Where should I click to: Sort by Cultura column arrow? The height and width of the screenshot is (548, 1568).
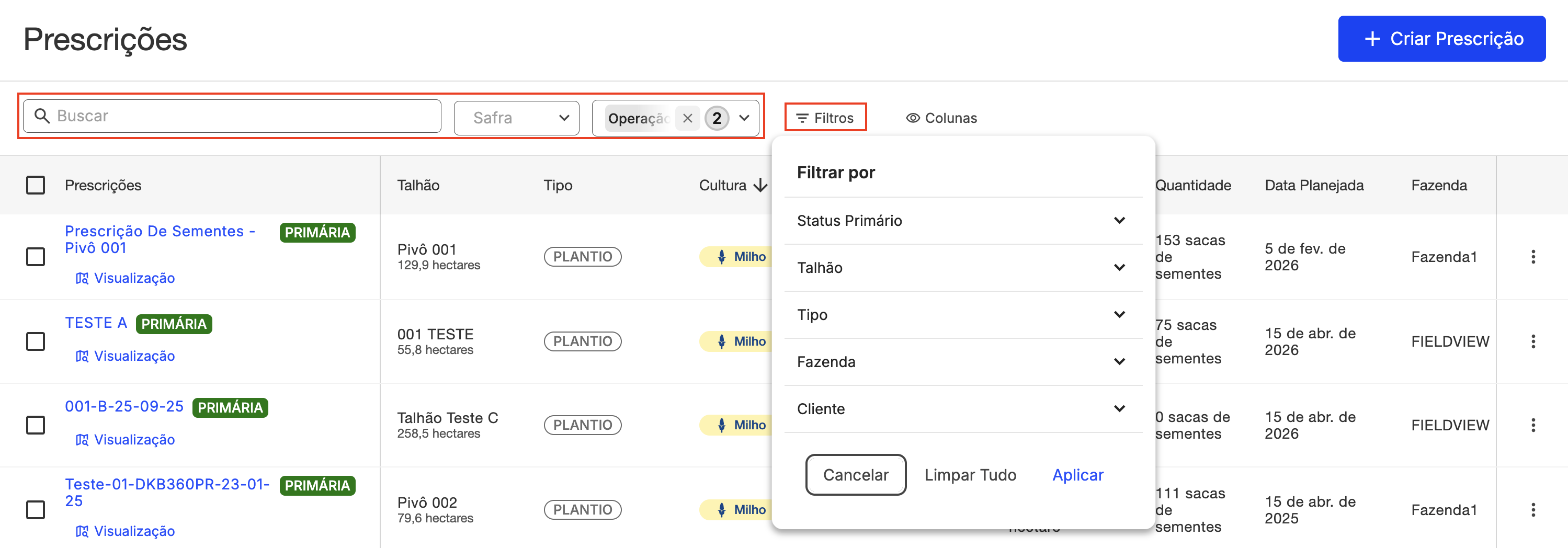(759, 185)
